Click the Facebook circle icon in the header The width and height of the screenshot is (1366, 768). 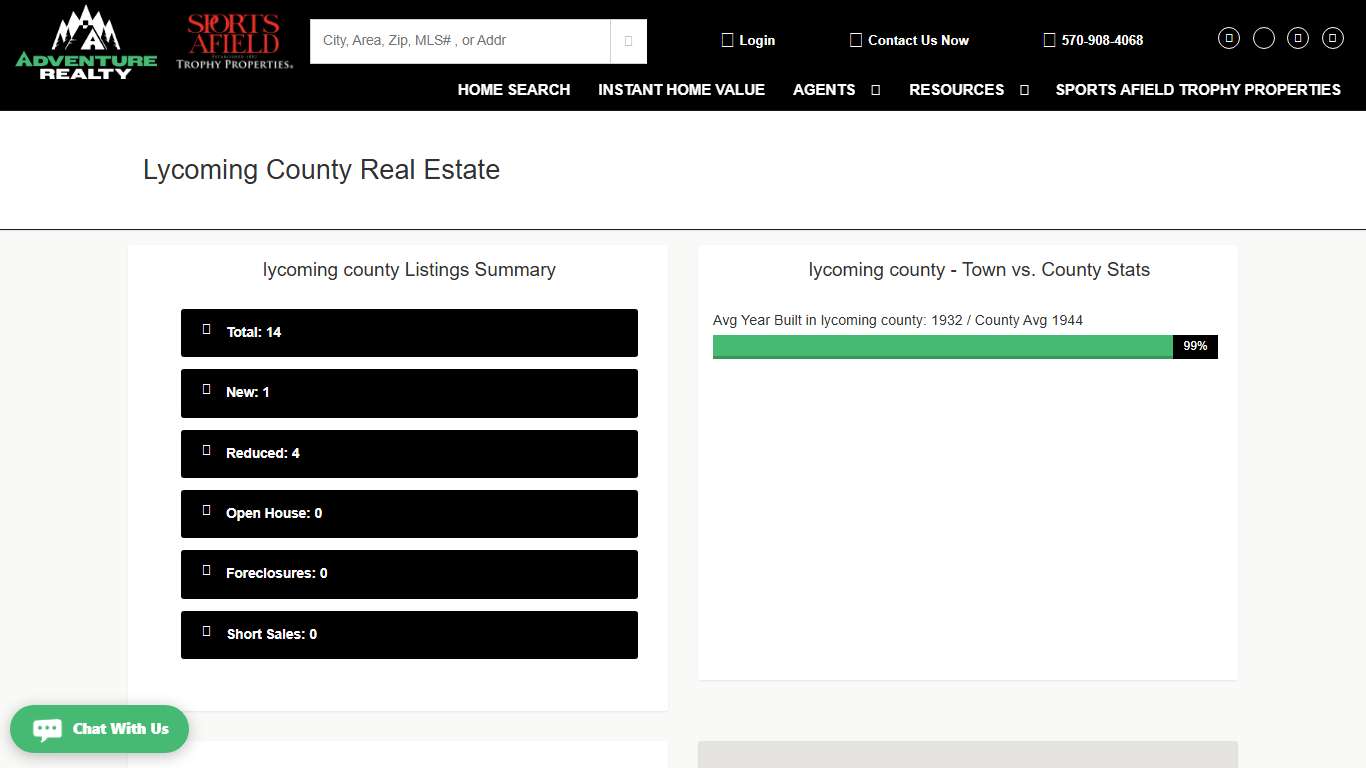coord(1229,38)
